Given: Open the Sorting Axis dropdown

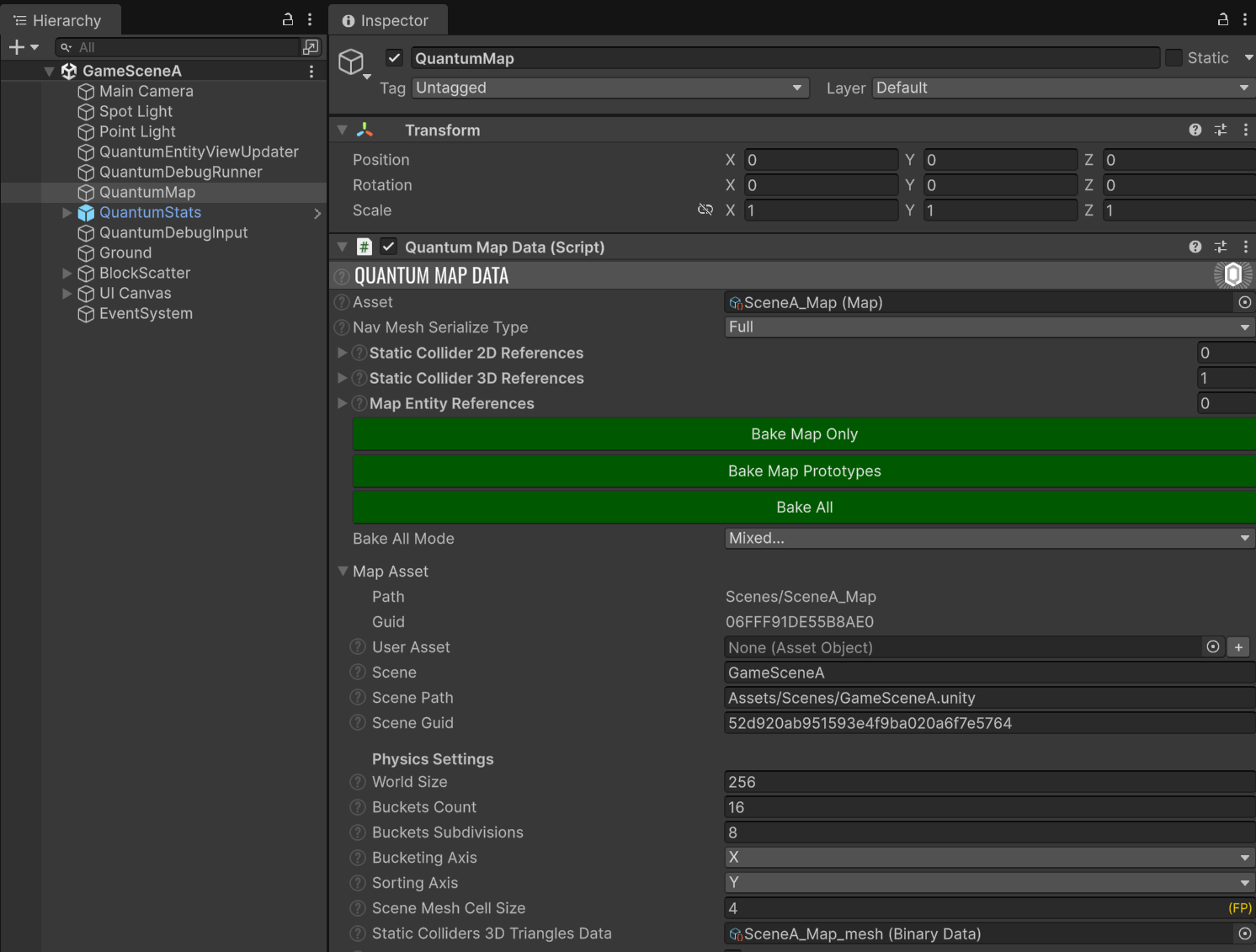Looking at the screenshot, I should tap(990, 883).
